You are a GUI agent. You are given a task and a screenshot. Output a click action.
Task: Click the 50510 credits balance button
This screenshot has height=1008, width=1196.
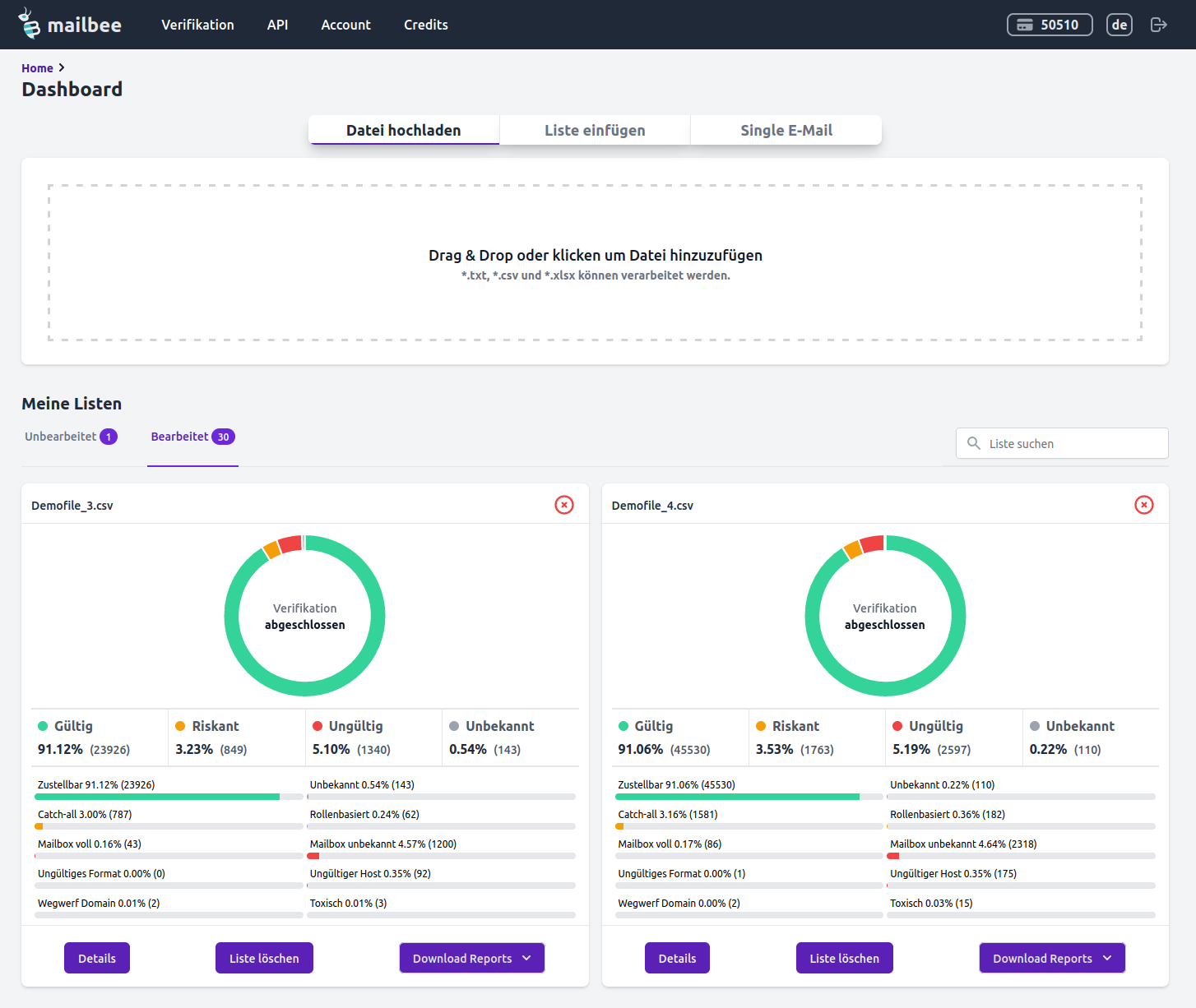[1050, 25]
